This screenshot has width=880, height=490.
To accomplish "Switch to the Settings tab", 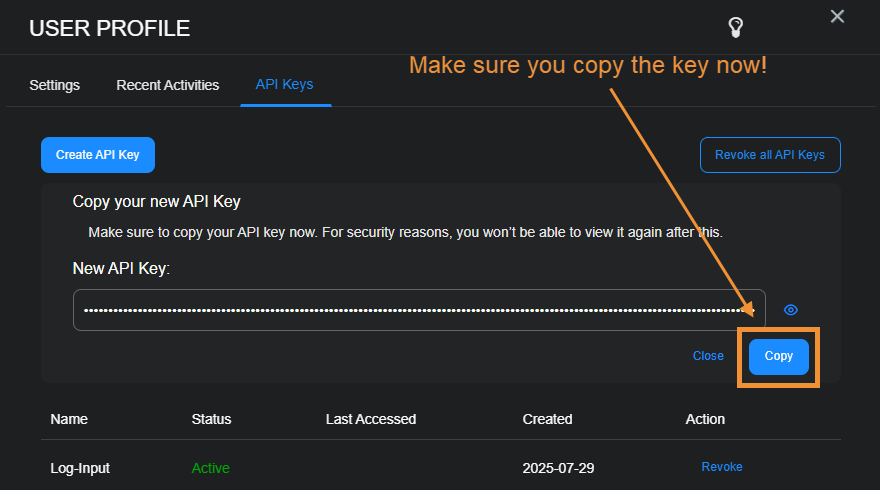I will (55, 85).
